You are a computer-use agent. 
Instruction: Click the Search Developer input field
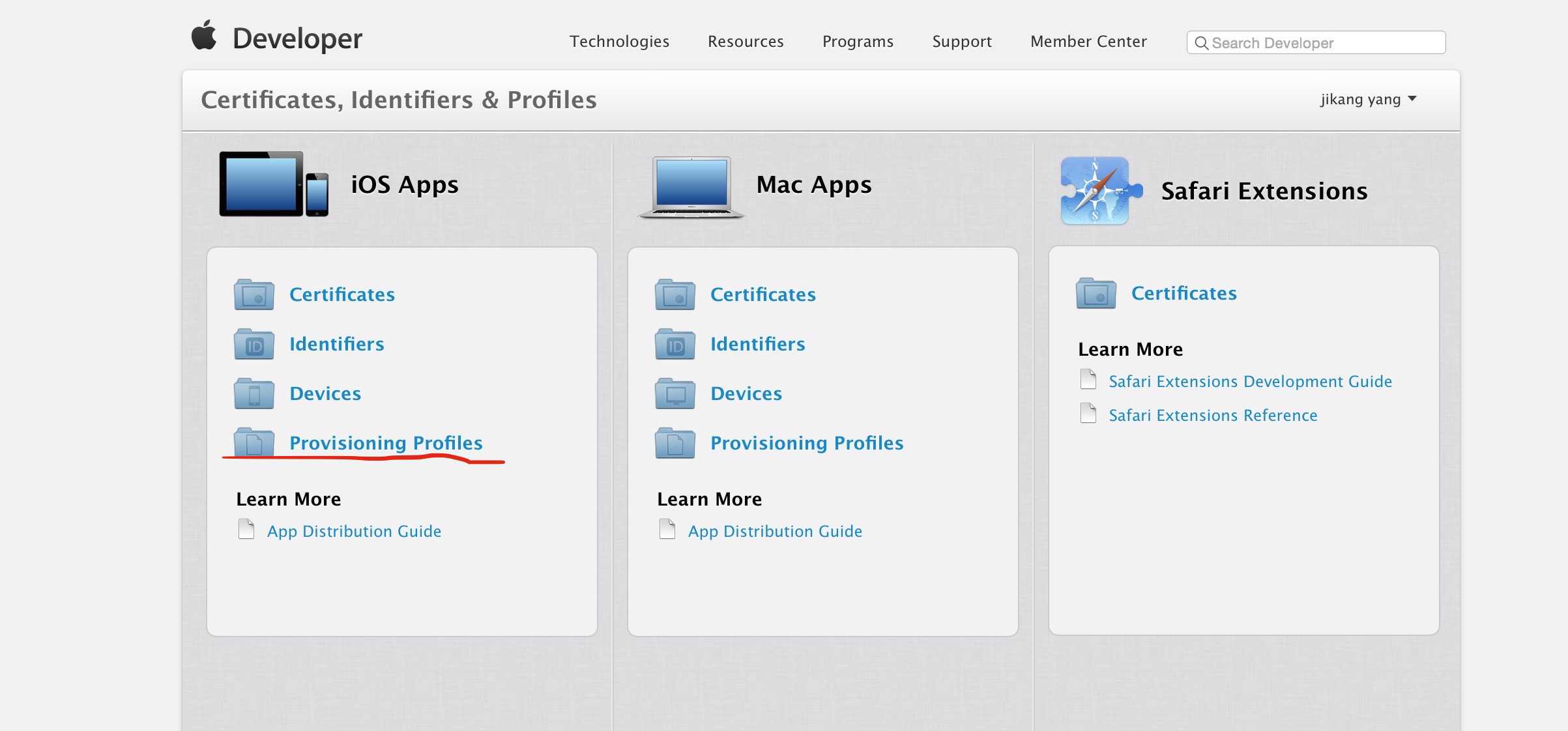tap(1316, 42)
